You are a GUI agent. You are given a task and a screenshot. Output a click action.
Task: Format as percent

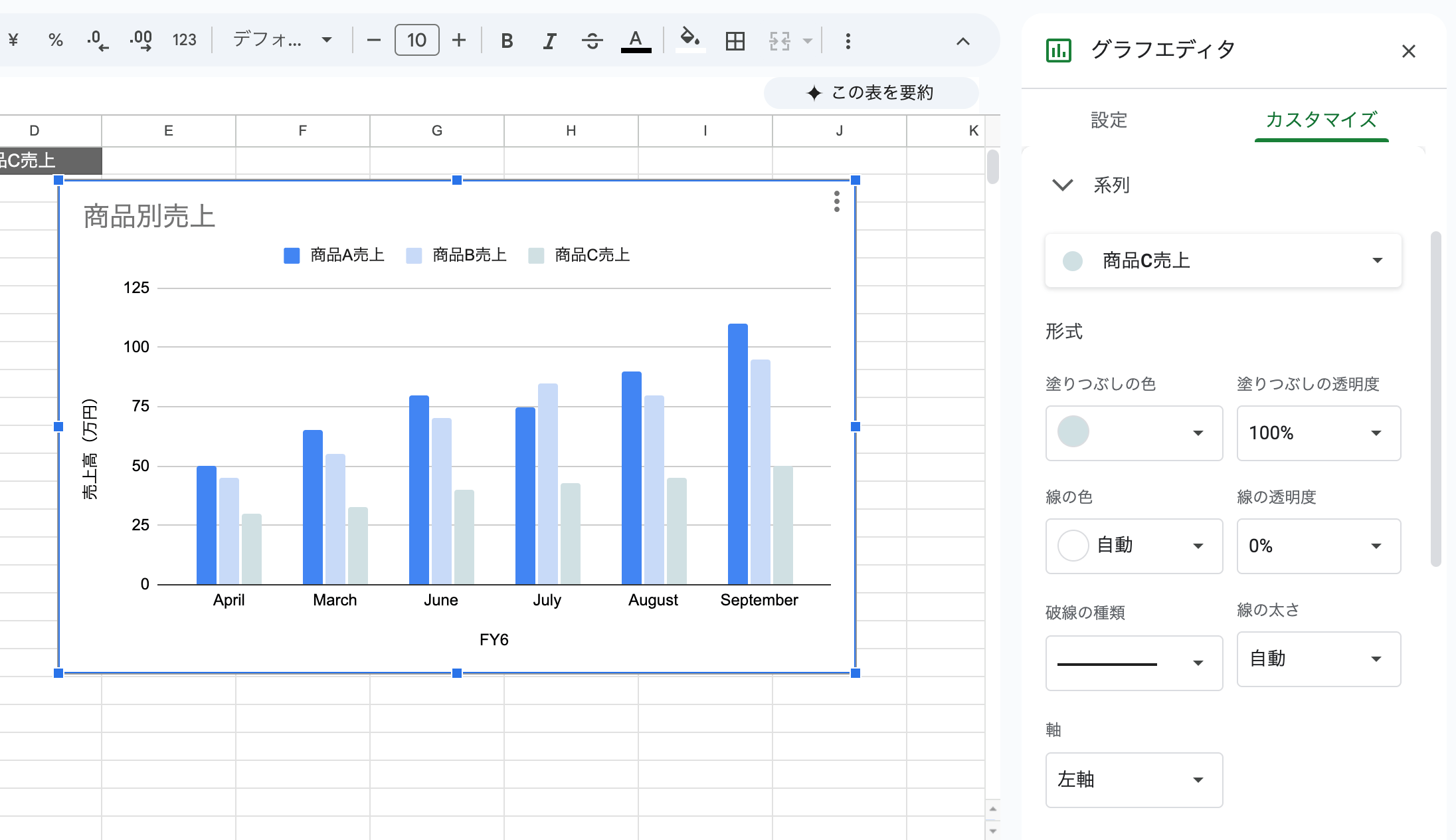(x=56, y=41)
